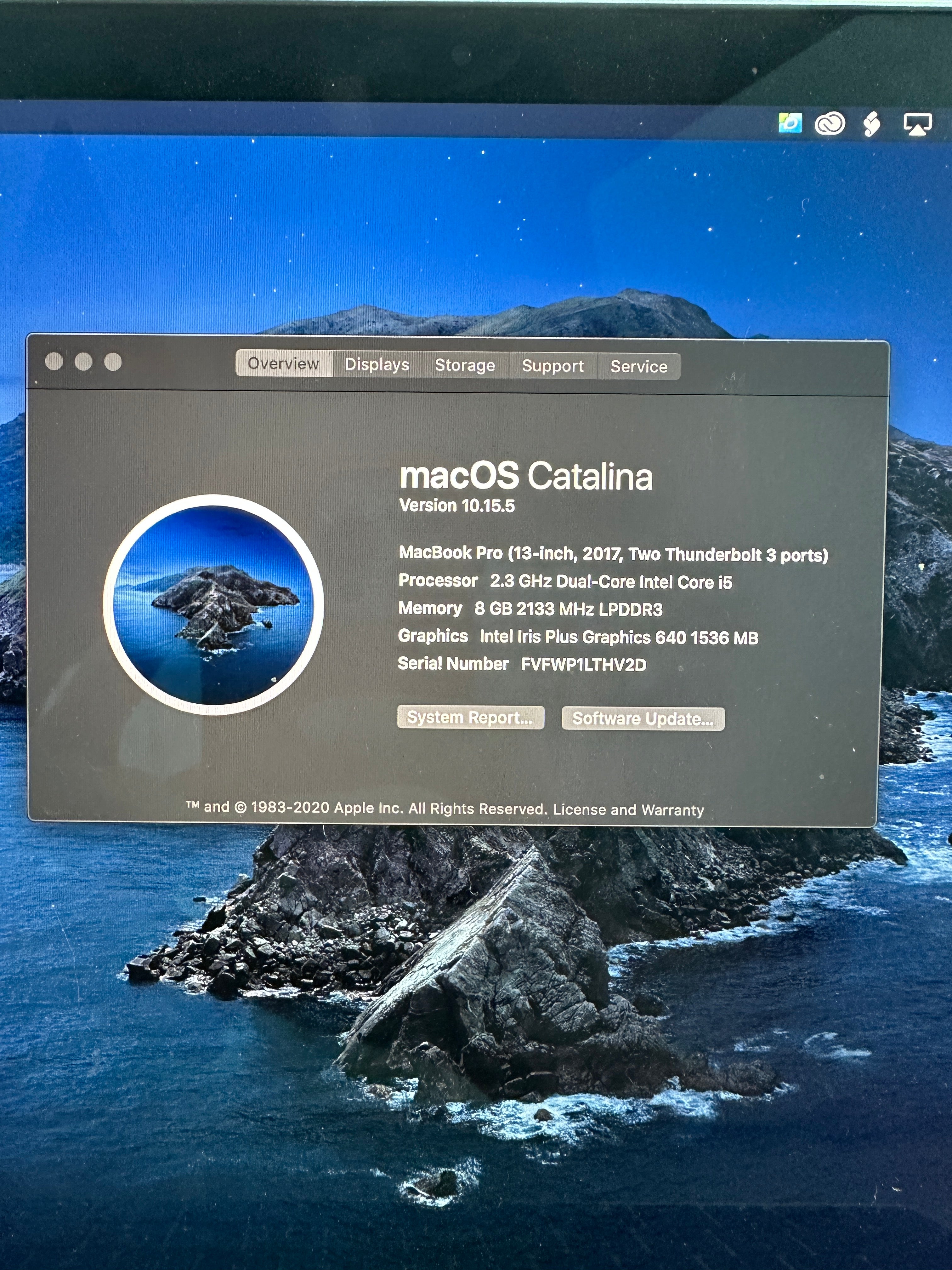Click MacBook Pro (13-inch, 2017) model text
This screenshot has height=1270, width=952.
(614, 554)
